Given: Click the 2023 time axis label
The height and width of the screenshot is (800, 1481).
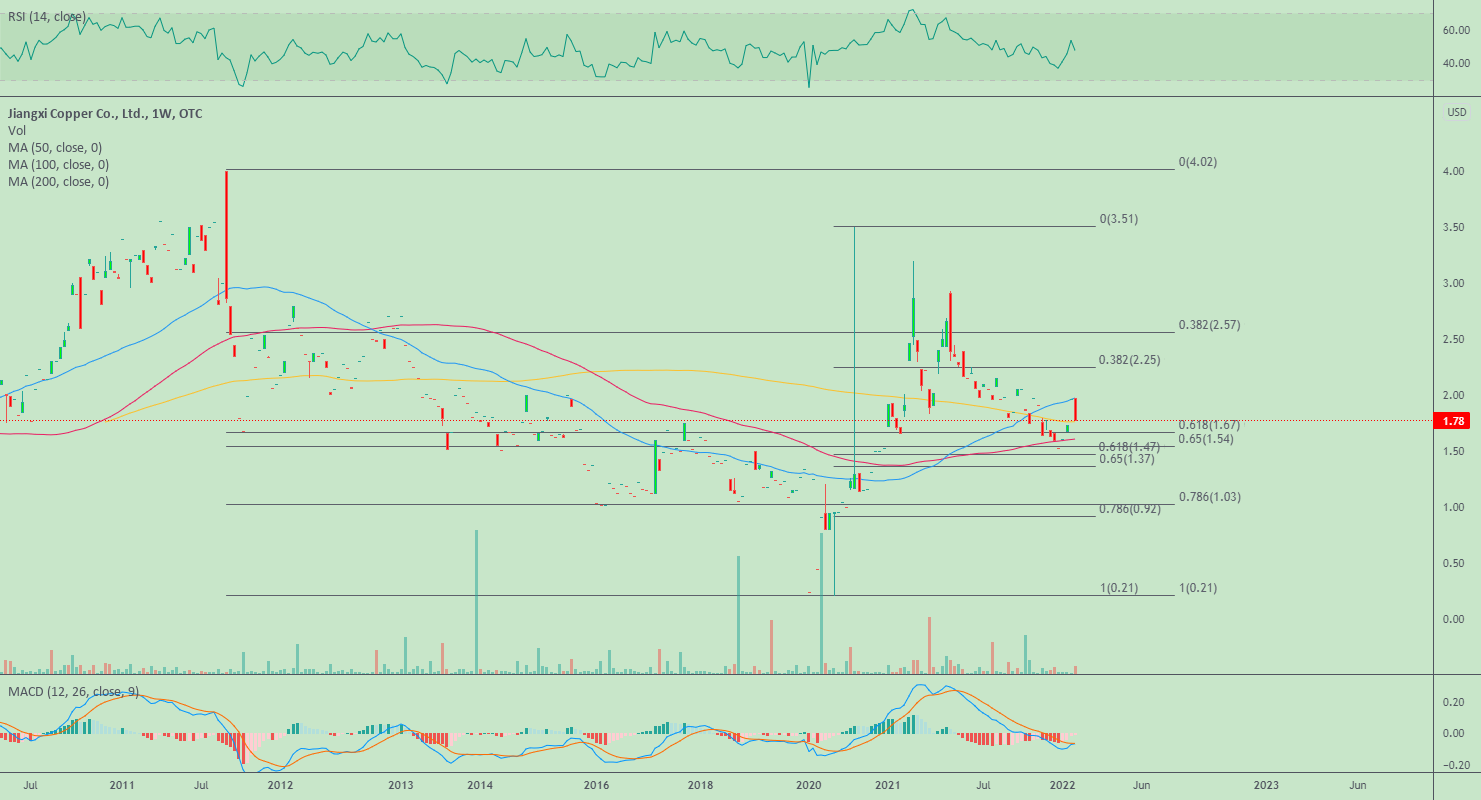Looking at the screenshot, I should tap(1265, 785).
